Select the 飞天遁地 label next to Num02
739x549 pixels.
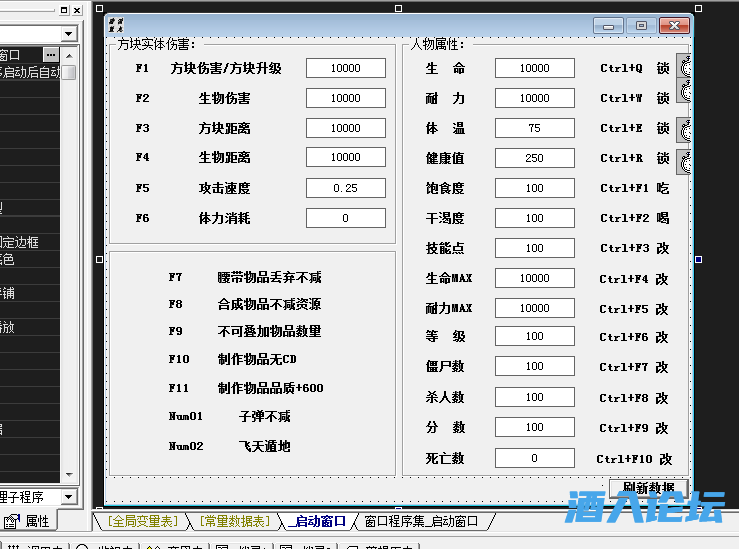point(264,446)
